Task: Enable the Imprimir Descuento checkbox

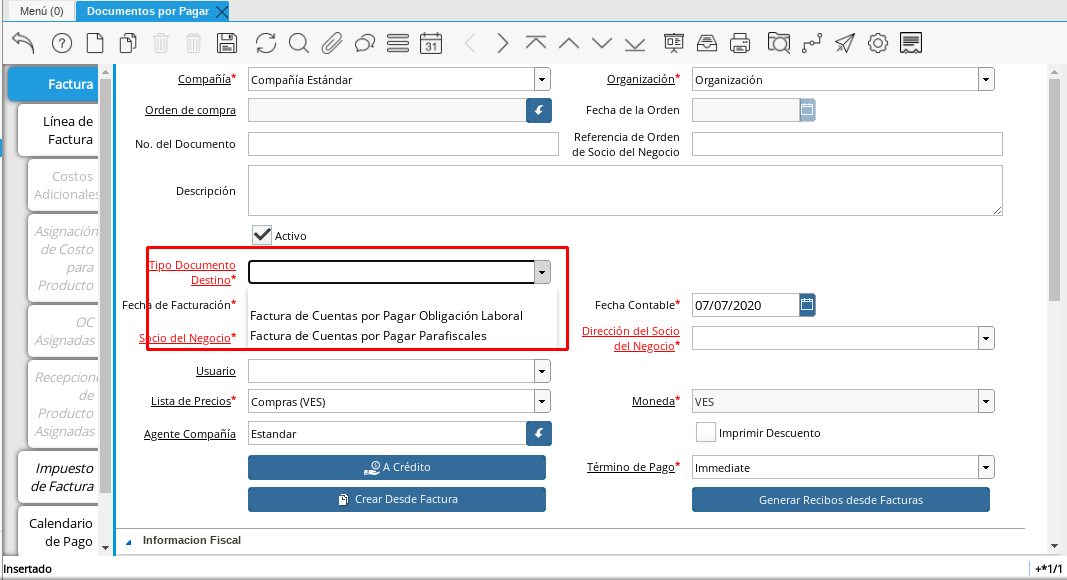Action: (x=706, y=432)
